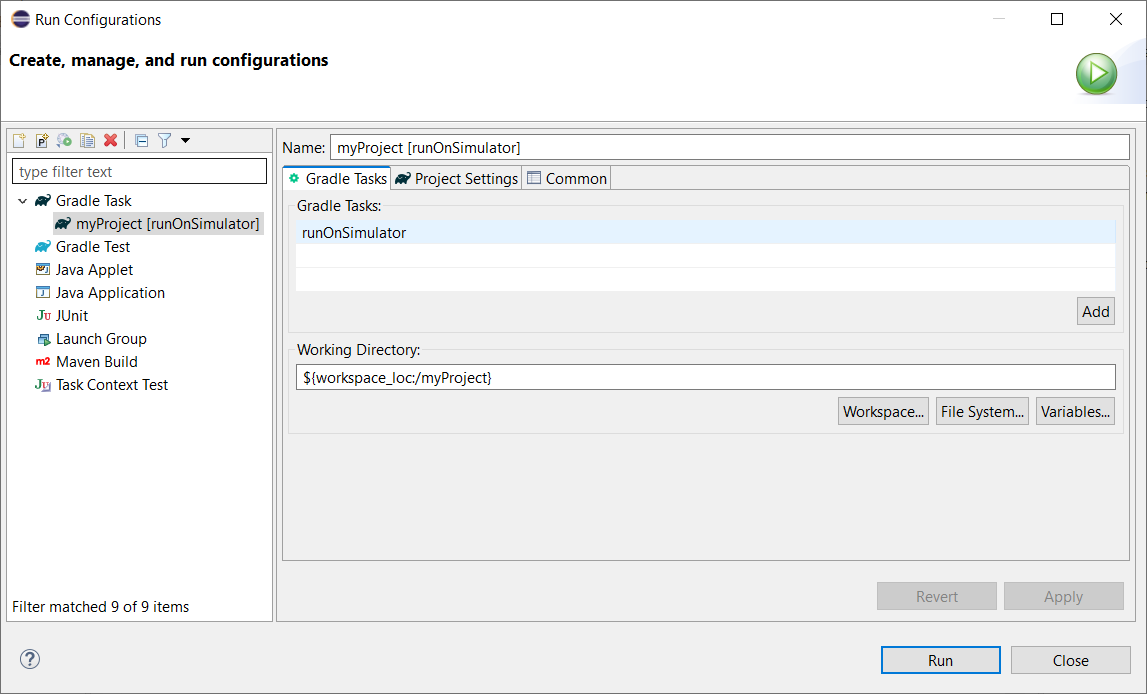Delete selected configuration with red X

click(111, 141)
